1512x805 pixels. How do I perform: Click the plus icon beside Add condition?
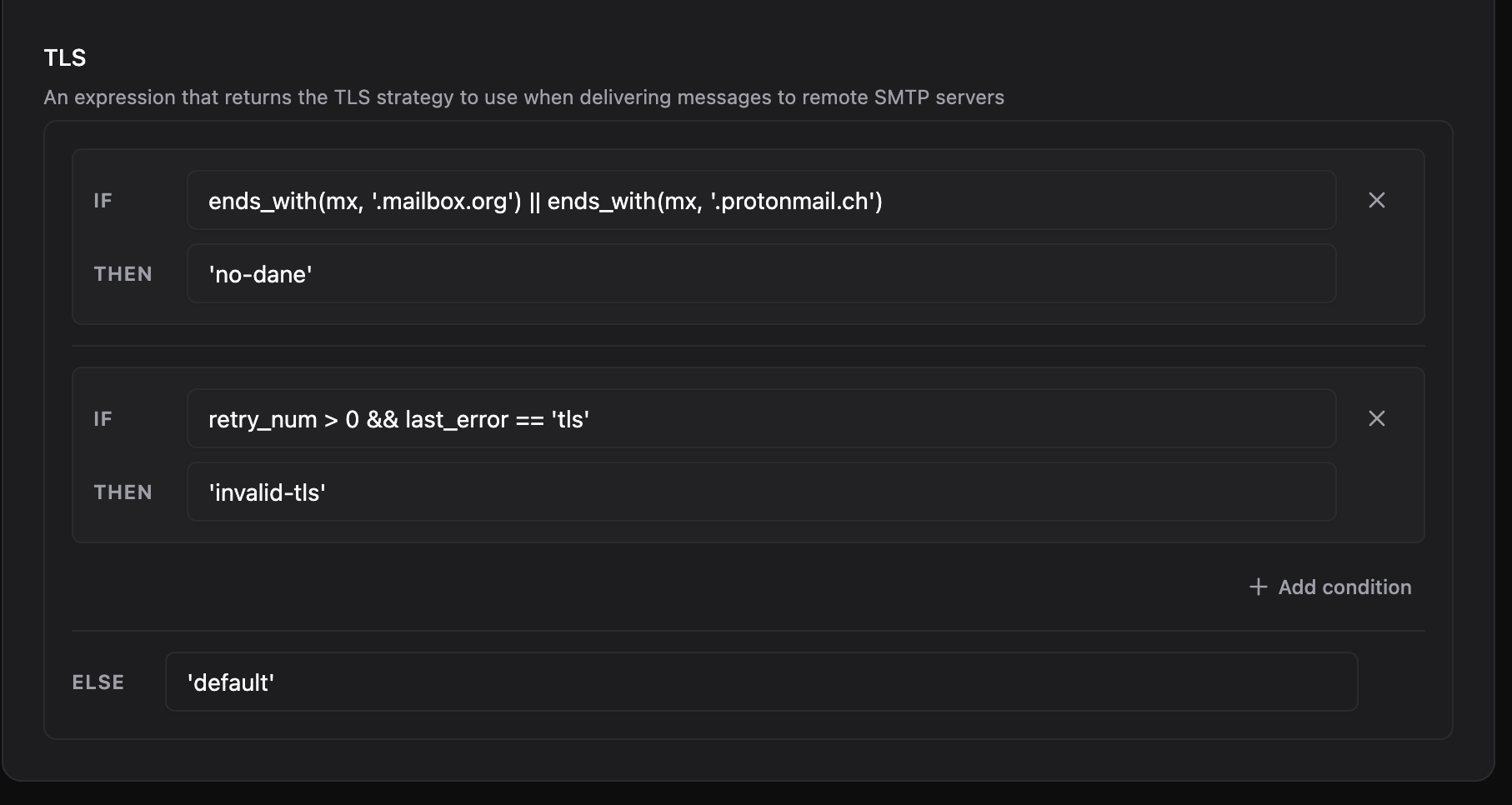point(1258,587)
